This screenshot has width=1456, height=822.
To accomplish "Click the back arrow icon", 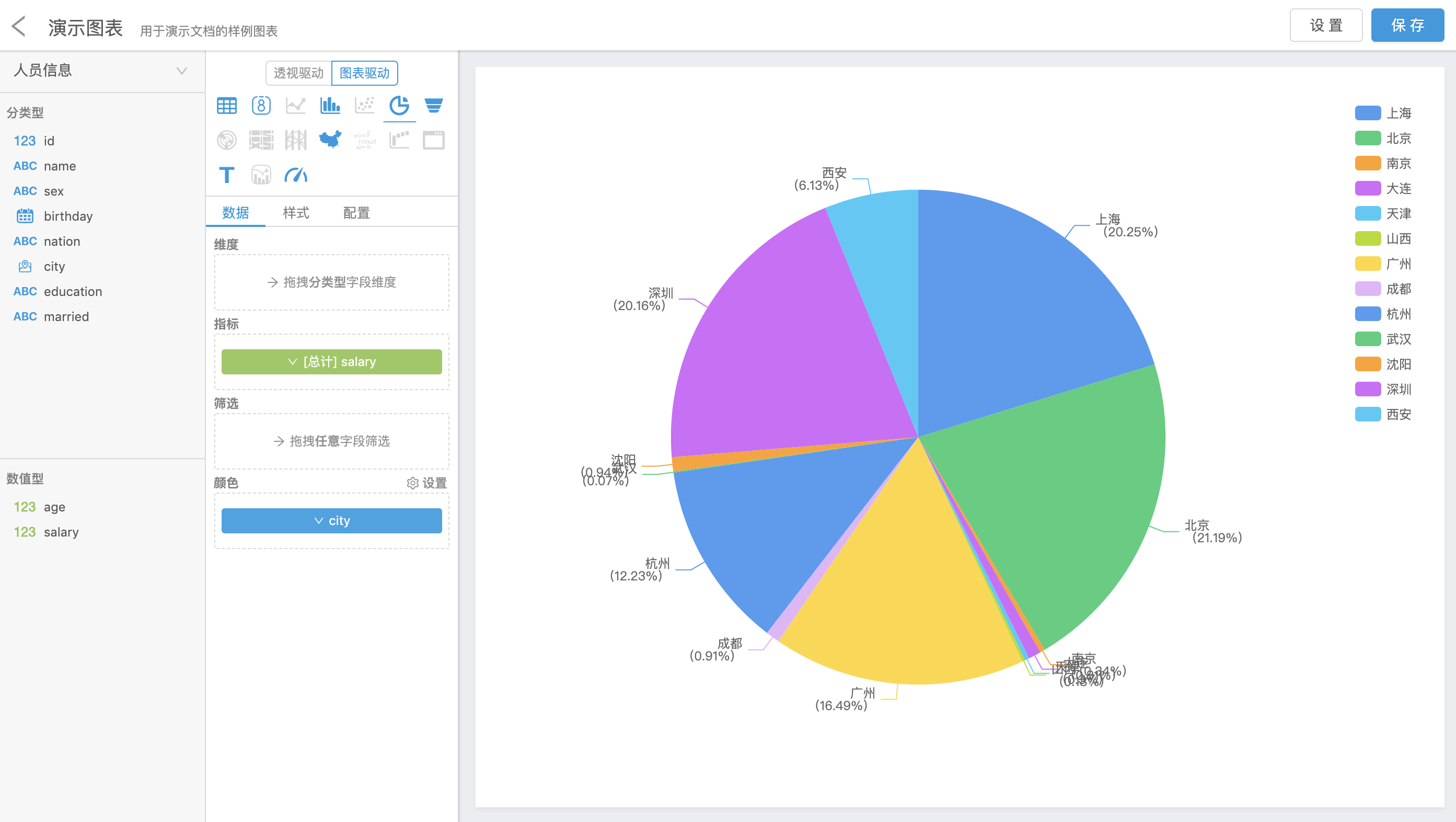I will pos(19,26).
